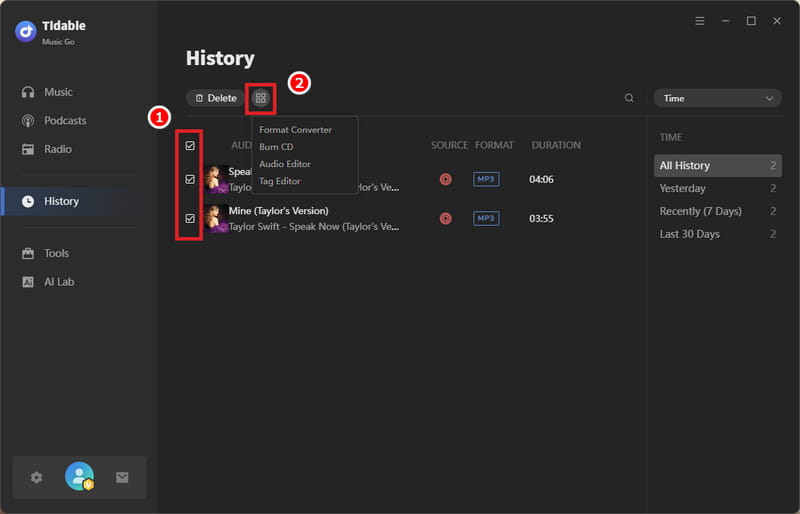Image resolution: width=800 pixels, height=514 pixels.
Task: Click Taylor Swift - Speak Now album text
Action: (x=314, y=227)
